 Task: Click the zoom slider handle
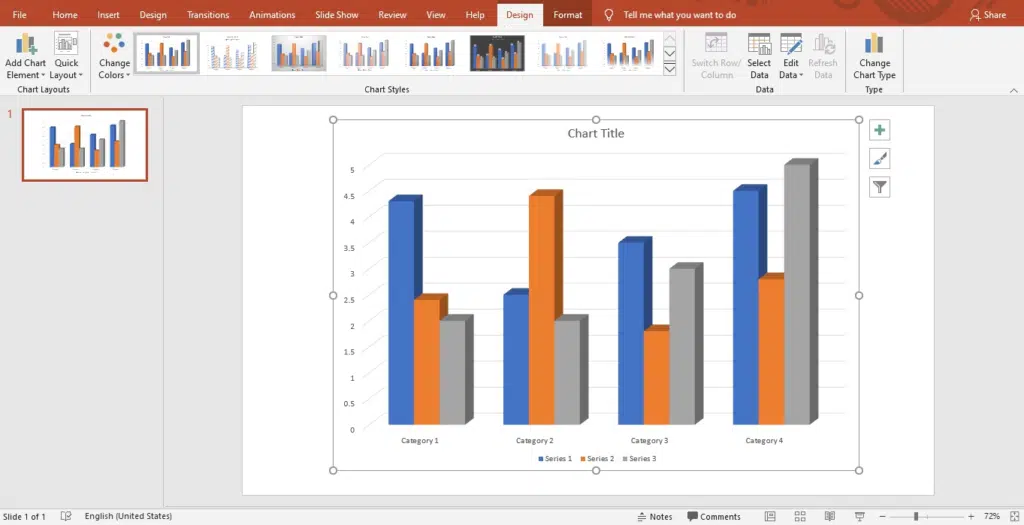[916, 517]
